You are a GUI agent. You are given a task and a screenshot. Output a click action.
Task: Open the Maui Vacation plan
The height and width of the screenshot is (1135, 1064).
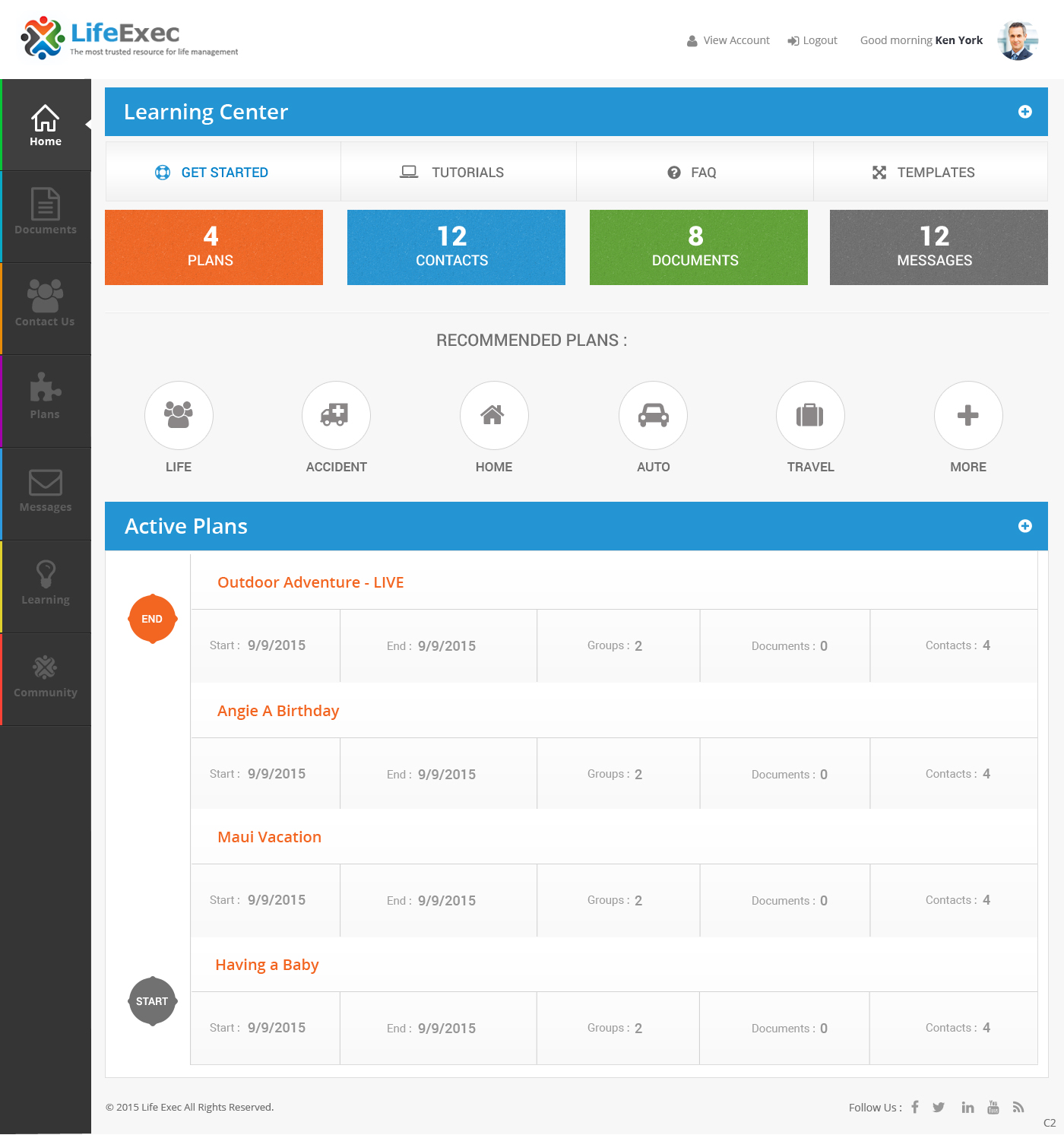pyautogui.click(x=269, y=837)
